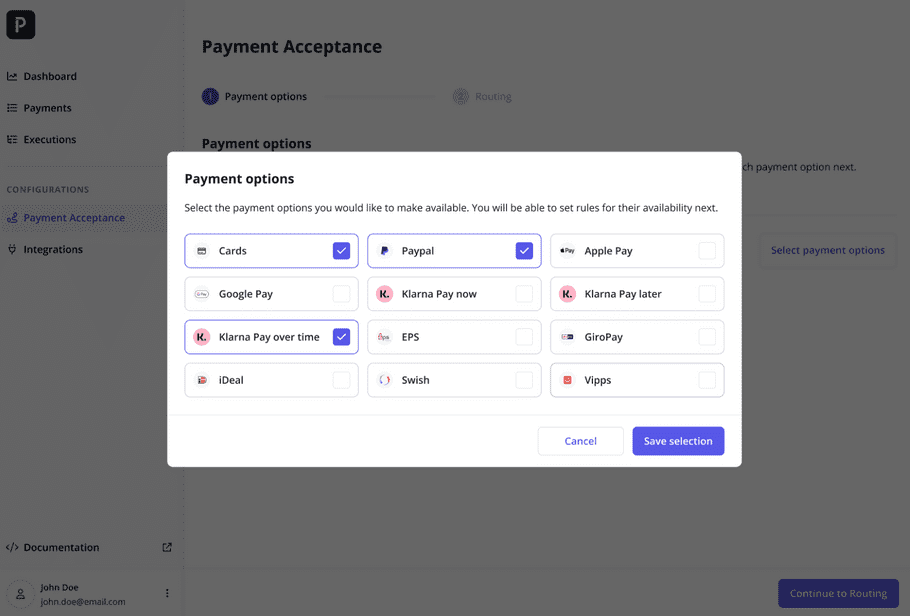This screenshot has height=616, width=910.
Task: Open the Dashboard menu item
Action: pyautogui.click(x=42, y=76)
